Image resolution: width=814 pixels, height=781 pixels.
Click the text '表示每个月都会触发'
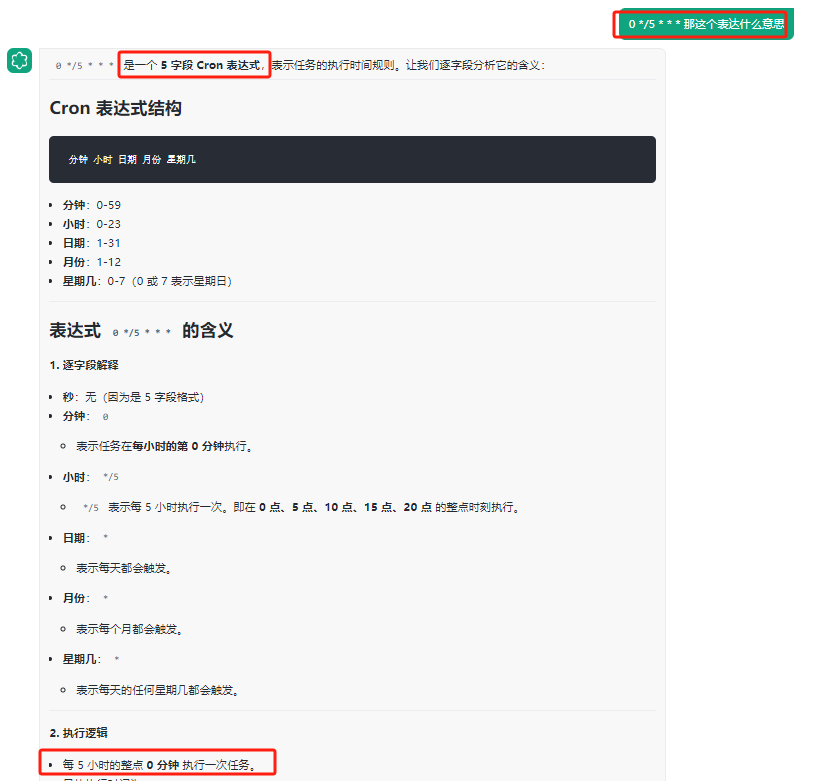click(x=129, y=629)
